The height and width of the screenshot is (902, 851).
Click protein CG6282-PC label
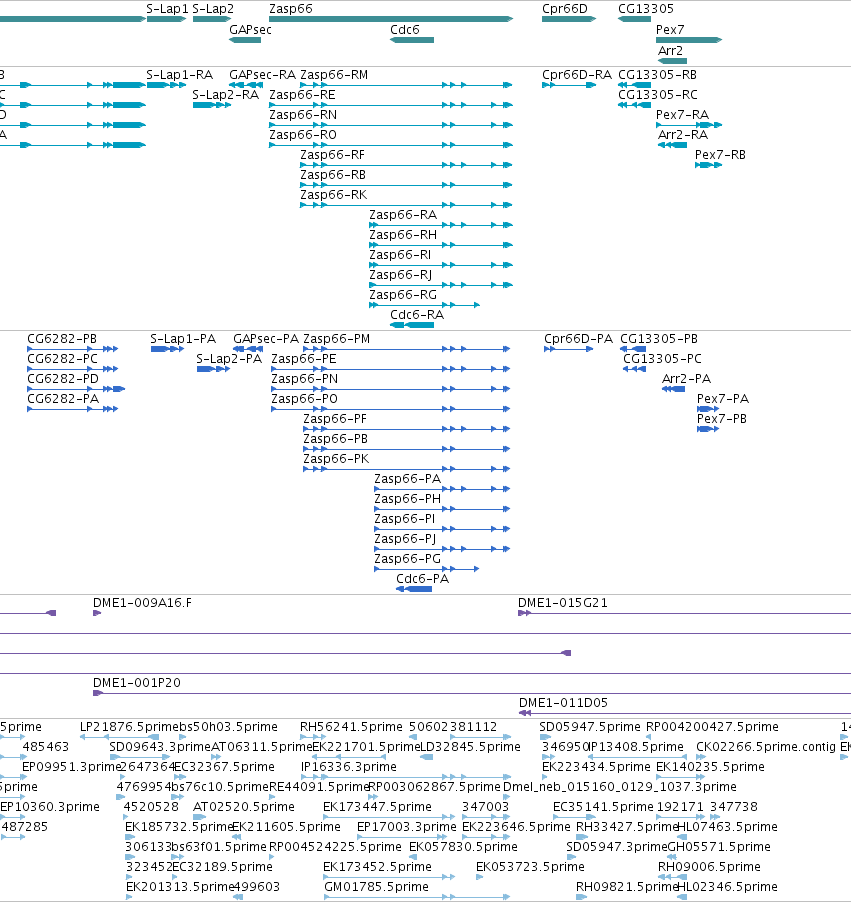[62, 359]
